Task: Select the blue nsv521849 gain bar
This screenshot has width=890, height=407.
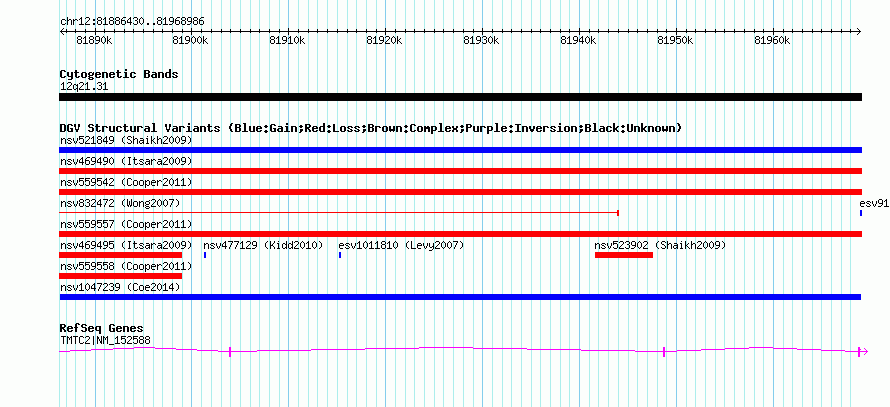Action: [x=460, y=150]
